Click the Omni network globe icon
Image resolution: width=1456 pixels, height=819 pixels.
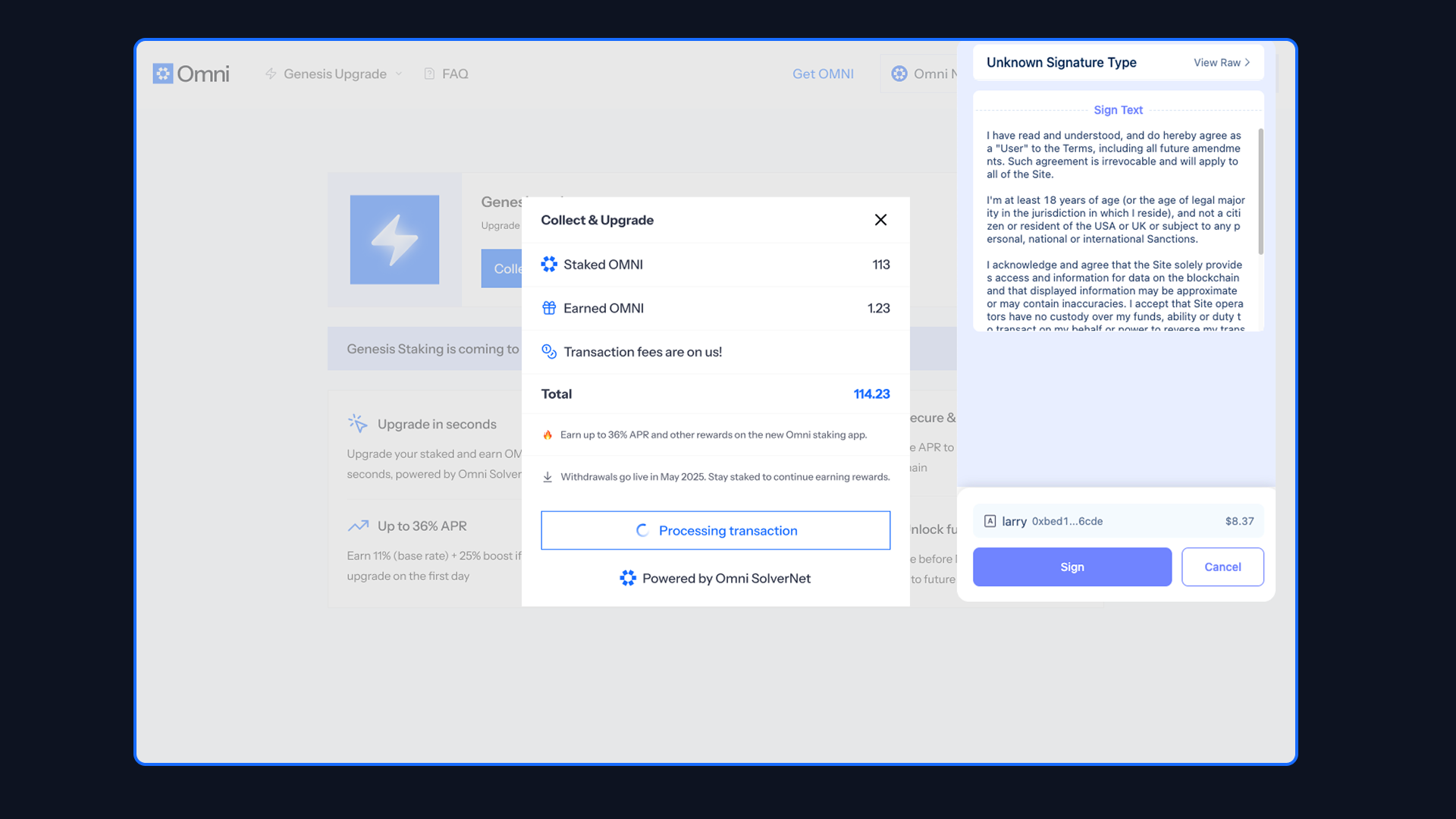[x=899, y=74]
